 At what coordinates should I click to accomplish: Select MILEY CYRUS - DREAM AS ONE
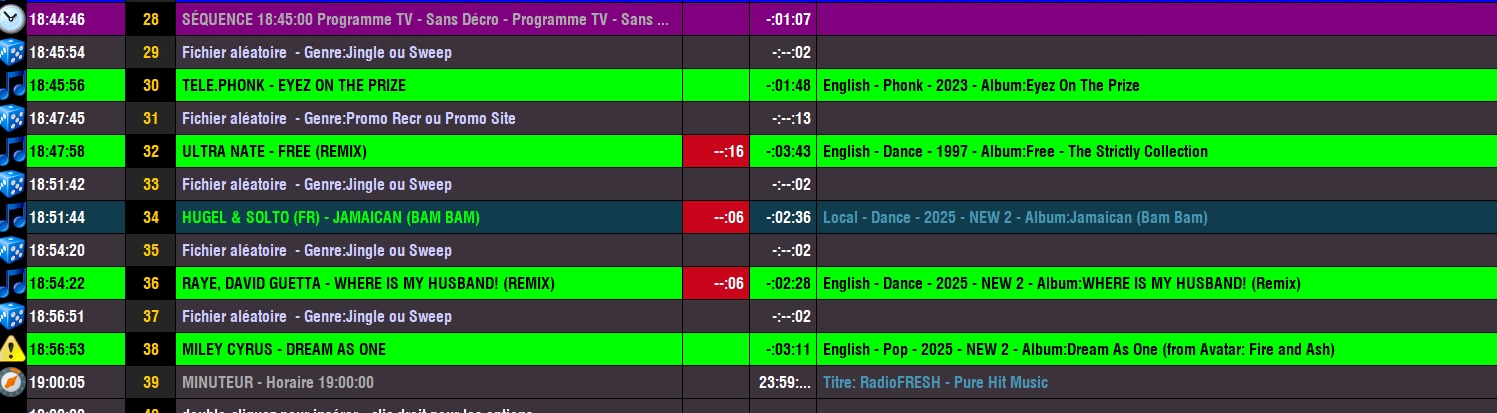[x=284, y=350]
